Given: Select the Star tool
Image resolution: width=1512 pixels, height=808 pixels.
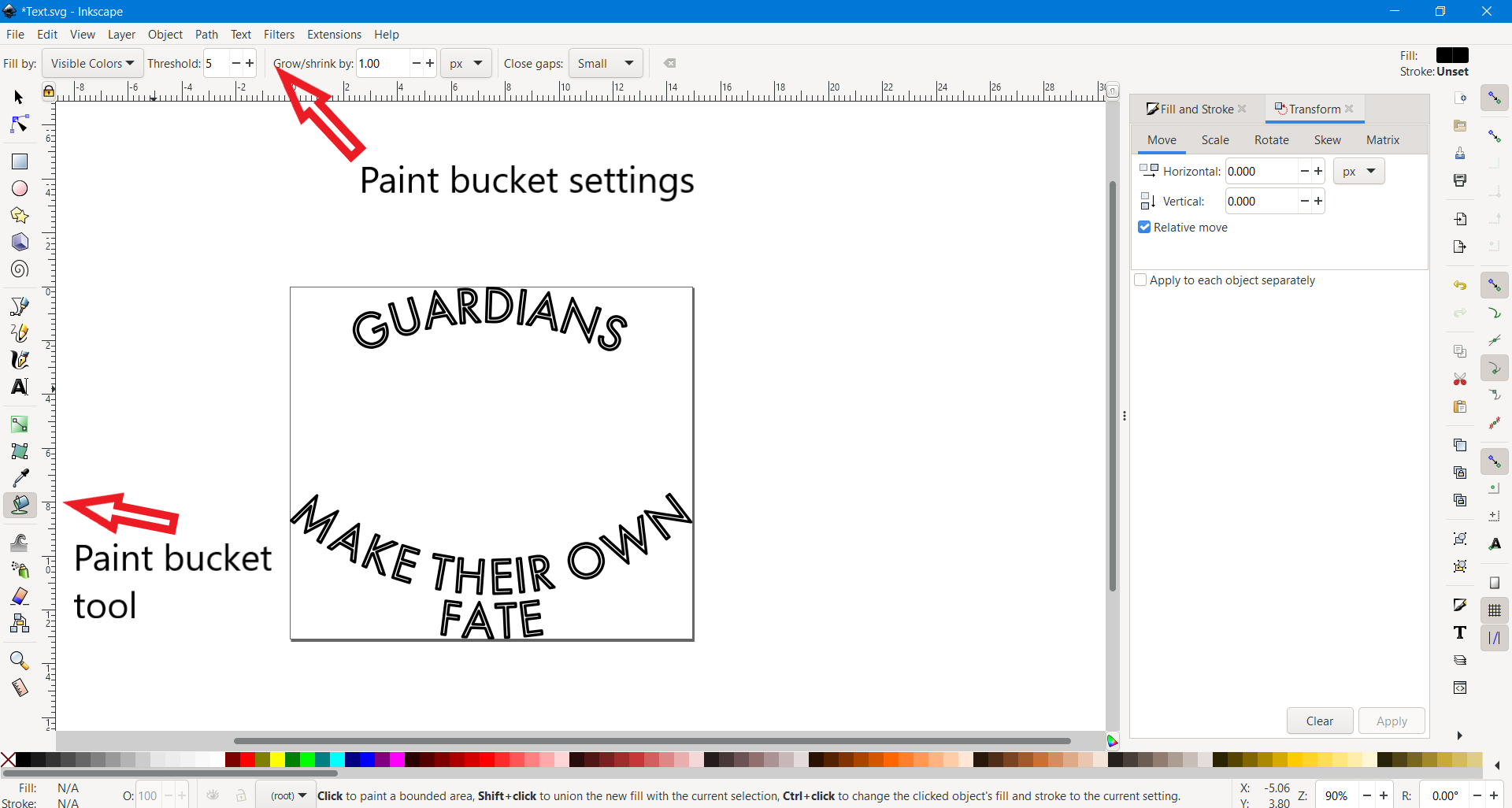Looking at the screenshot, I should pyautogui.click(x=20, y=215).
